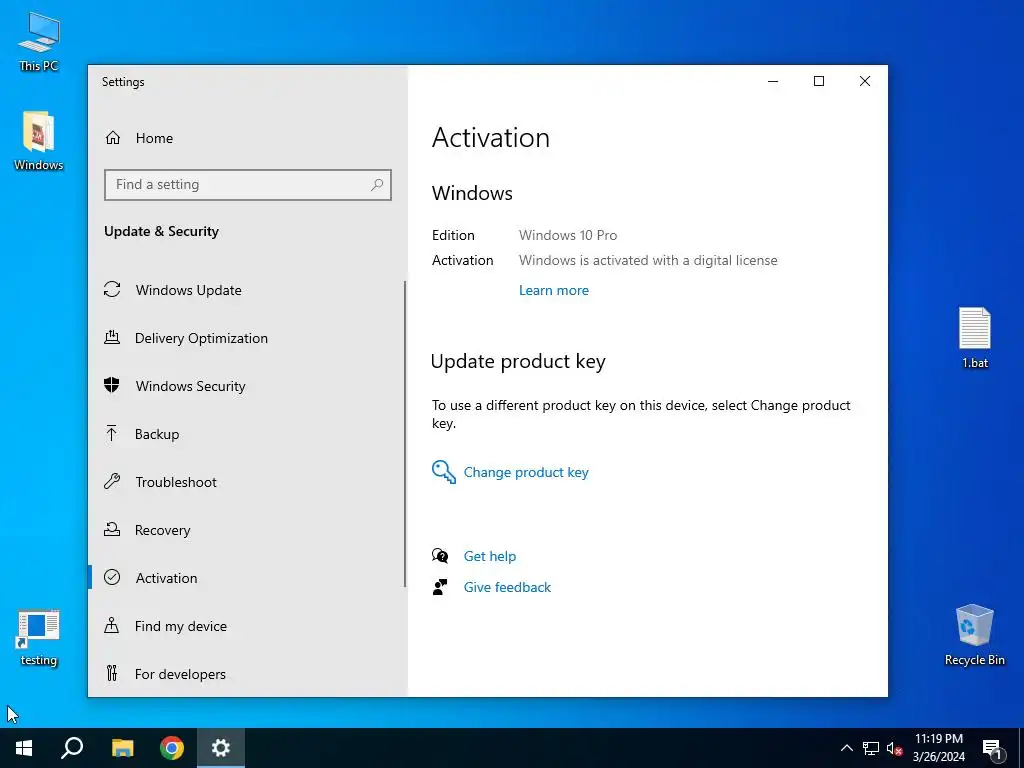Select the Windows folder on desktop
This screenshot has height=768, width=1024.
coord(39,140)
